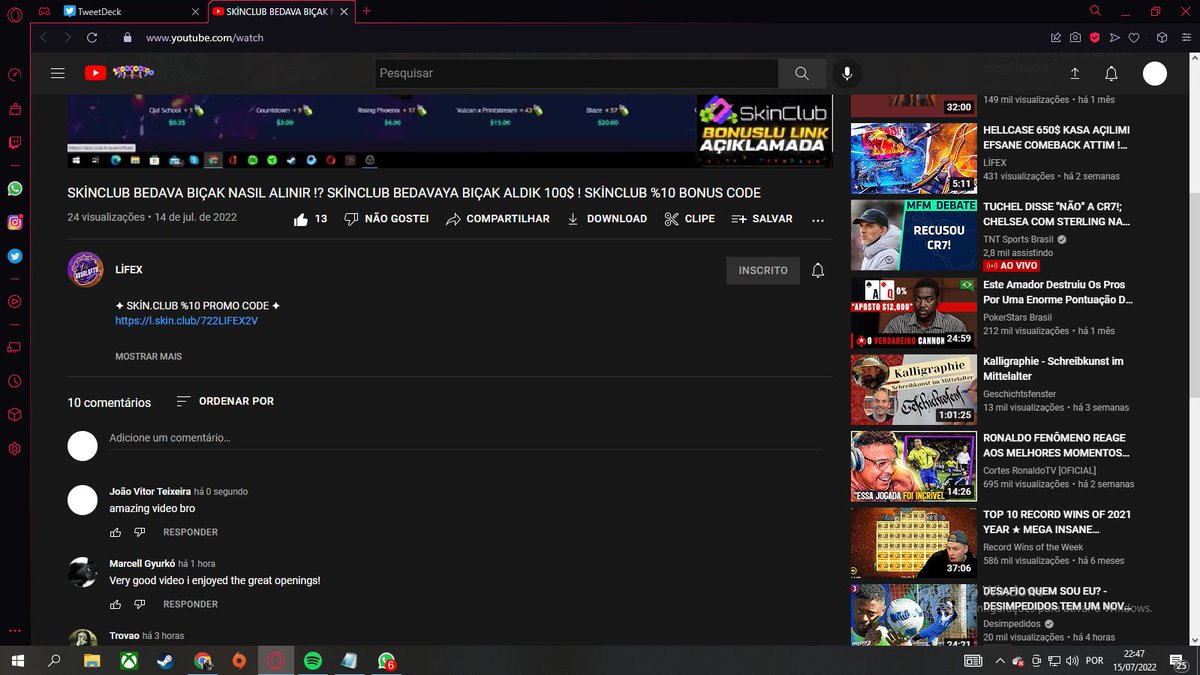Image resolution: width=1200 pixels, height=675 pixels.
Task: Start voice search with microphone
Action: coord(847,73)
